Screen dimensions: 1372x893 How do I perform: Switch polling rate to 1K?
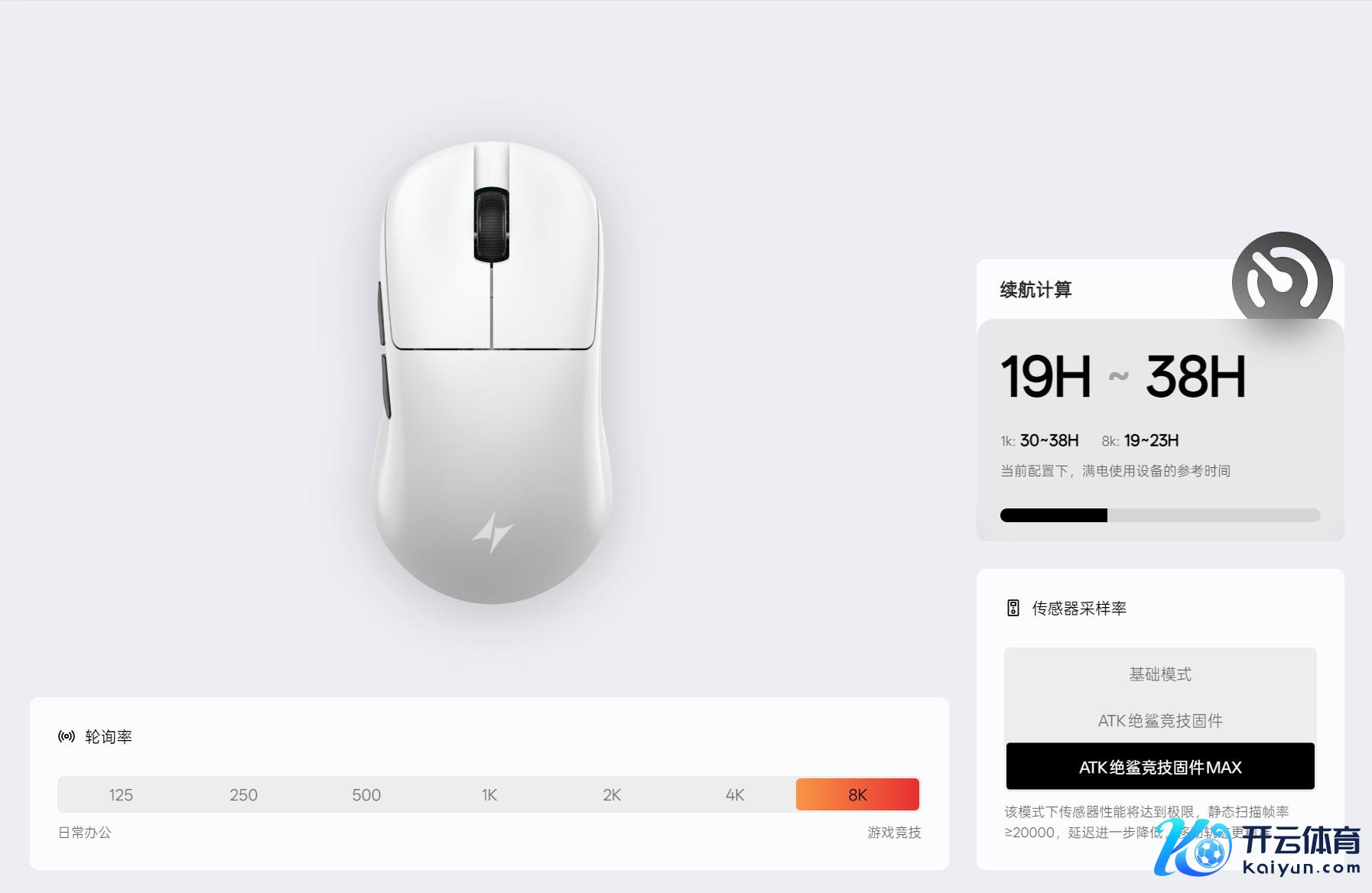489,794
